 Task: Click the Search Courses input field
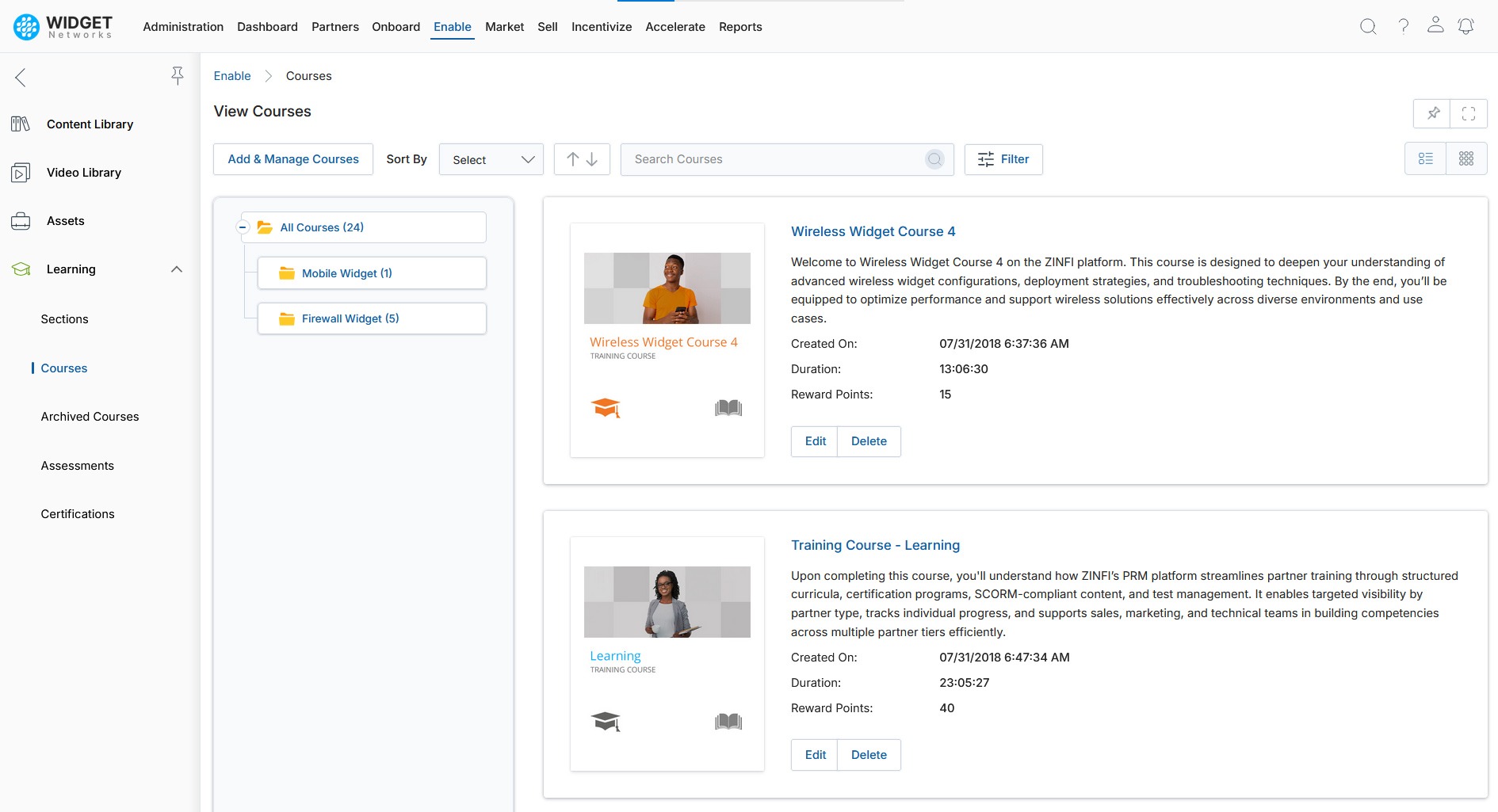tap(773, 159)
